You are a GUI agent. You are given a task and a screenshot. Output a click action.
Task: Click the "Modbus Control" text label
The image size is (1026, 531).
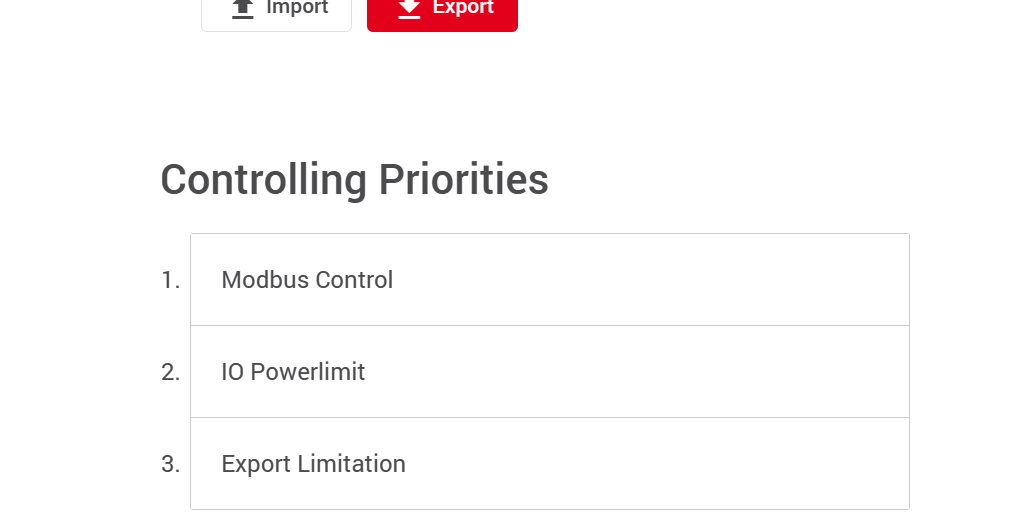point(307,280)
